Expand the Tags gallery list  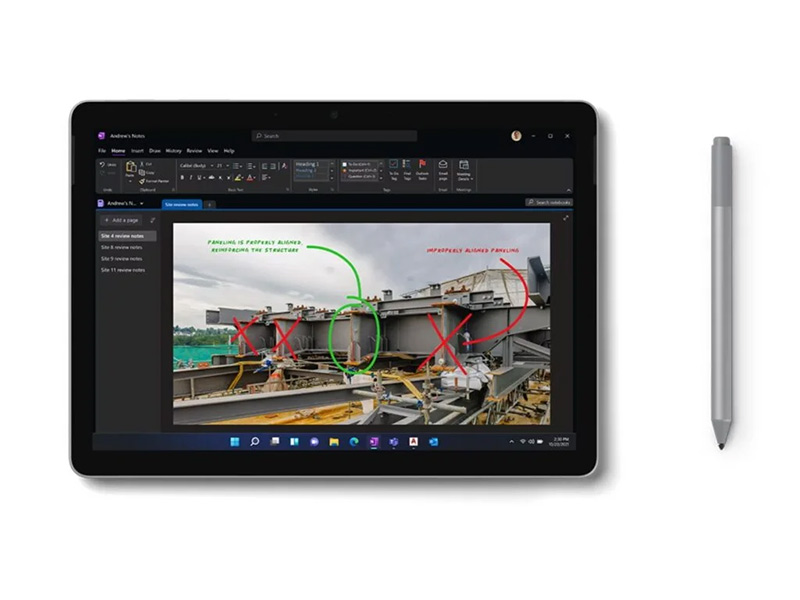381,177
